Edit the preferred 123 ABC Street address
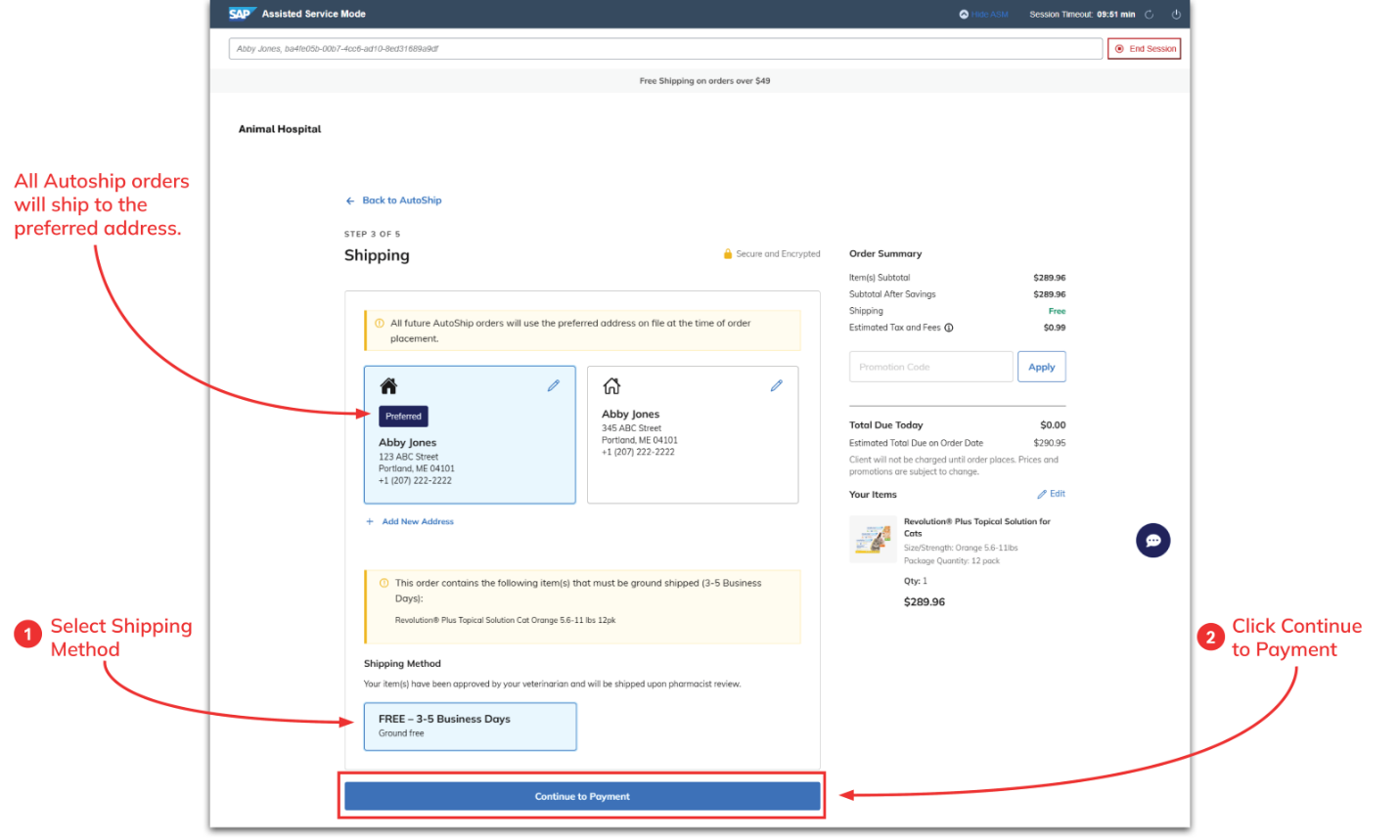 [554, 385]
